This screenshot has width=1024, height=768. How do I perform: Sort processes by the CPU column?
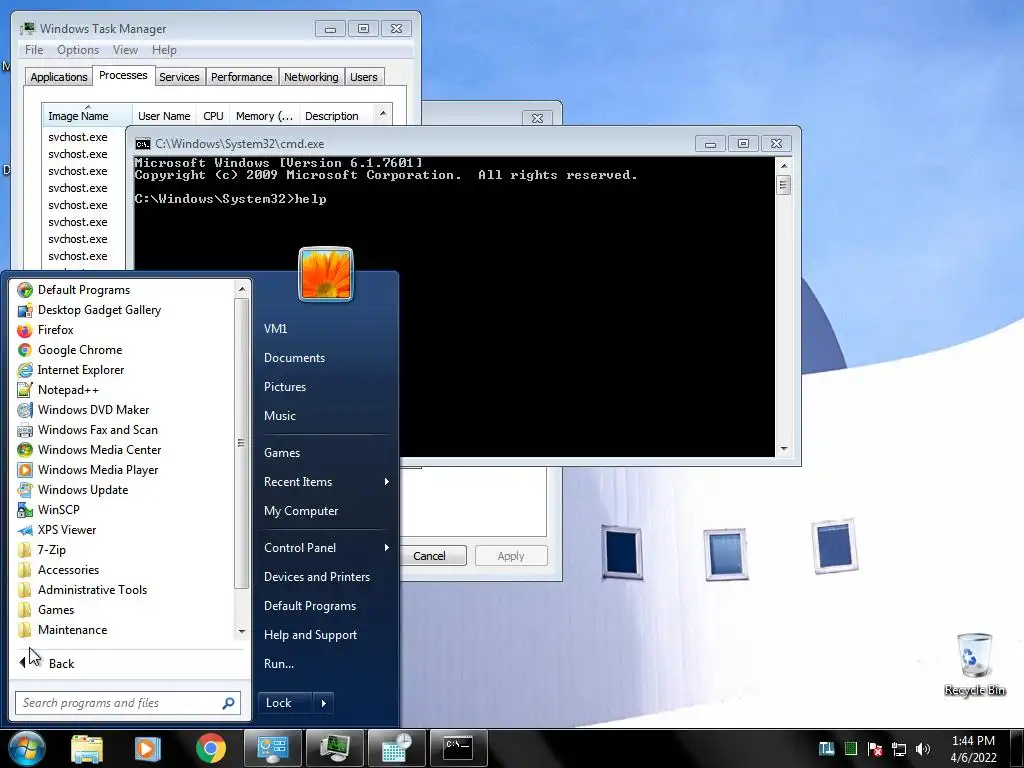pos(213,116)
